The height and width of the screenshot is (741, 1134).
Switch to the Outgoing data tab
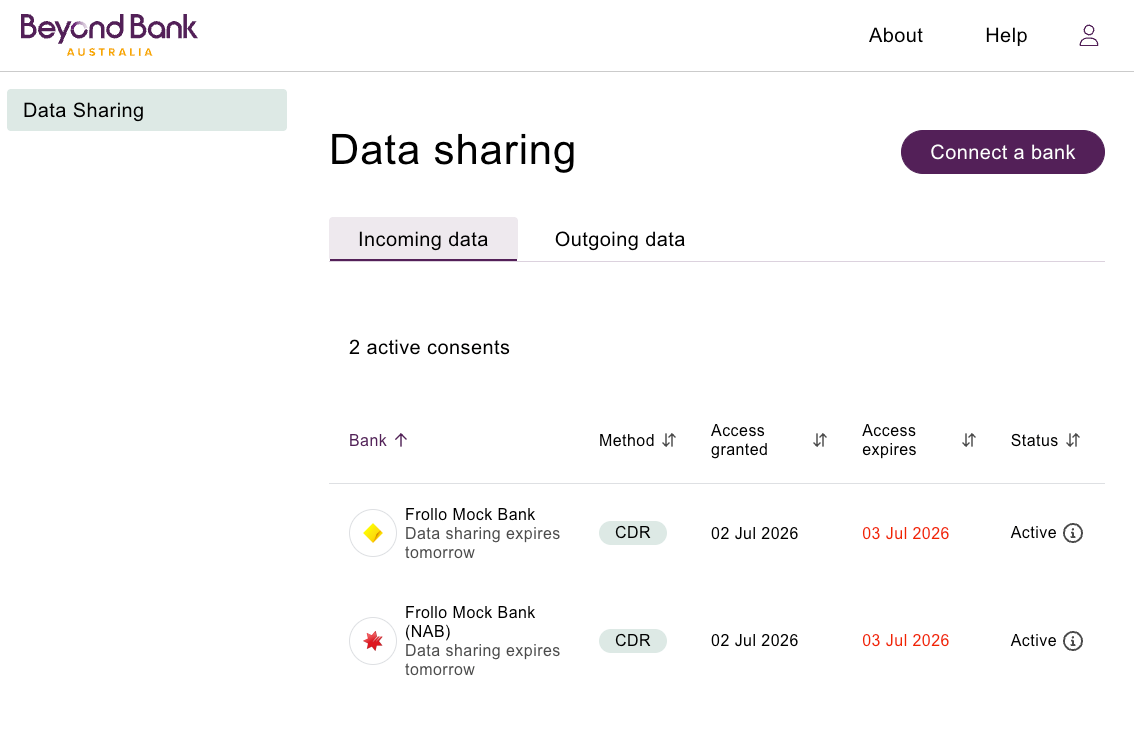[620, 239]
